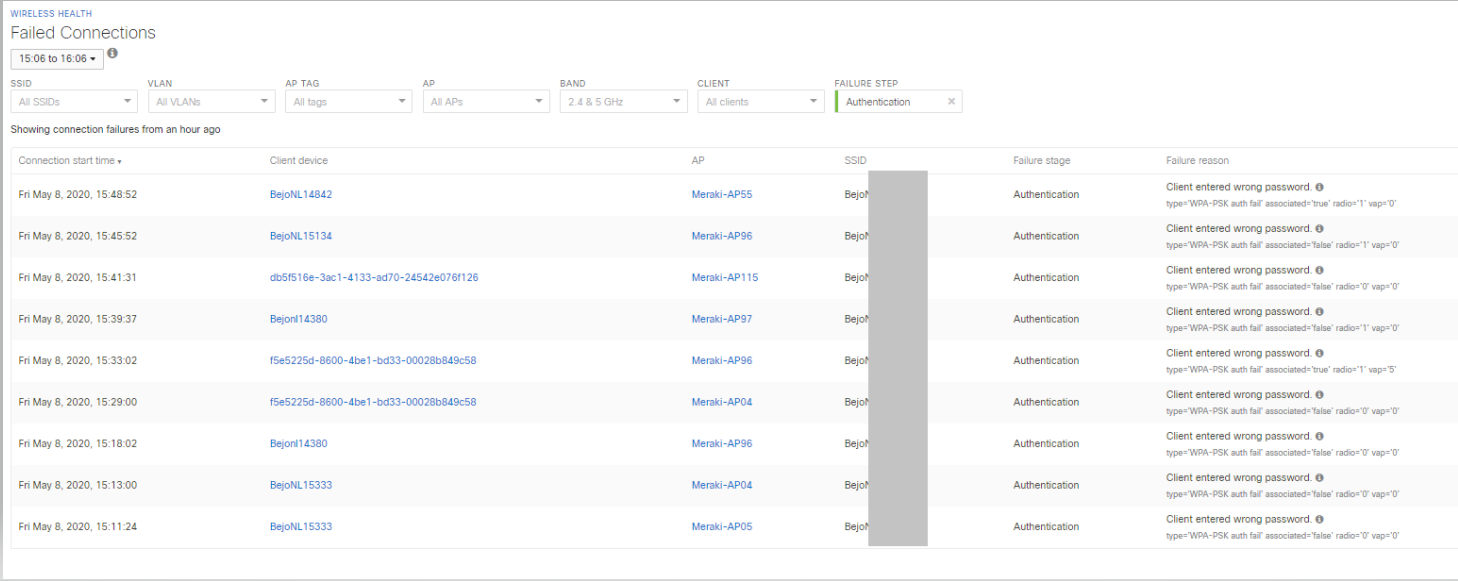Open the All VLANs dropdown
This screenshot has width=1458, height=581.
coord(211,101)
